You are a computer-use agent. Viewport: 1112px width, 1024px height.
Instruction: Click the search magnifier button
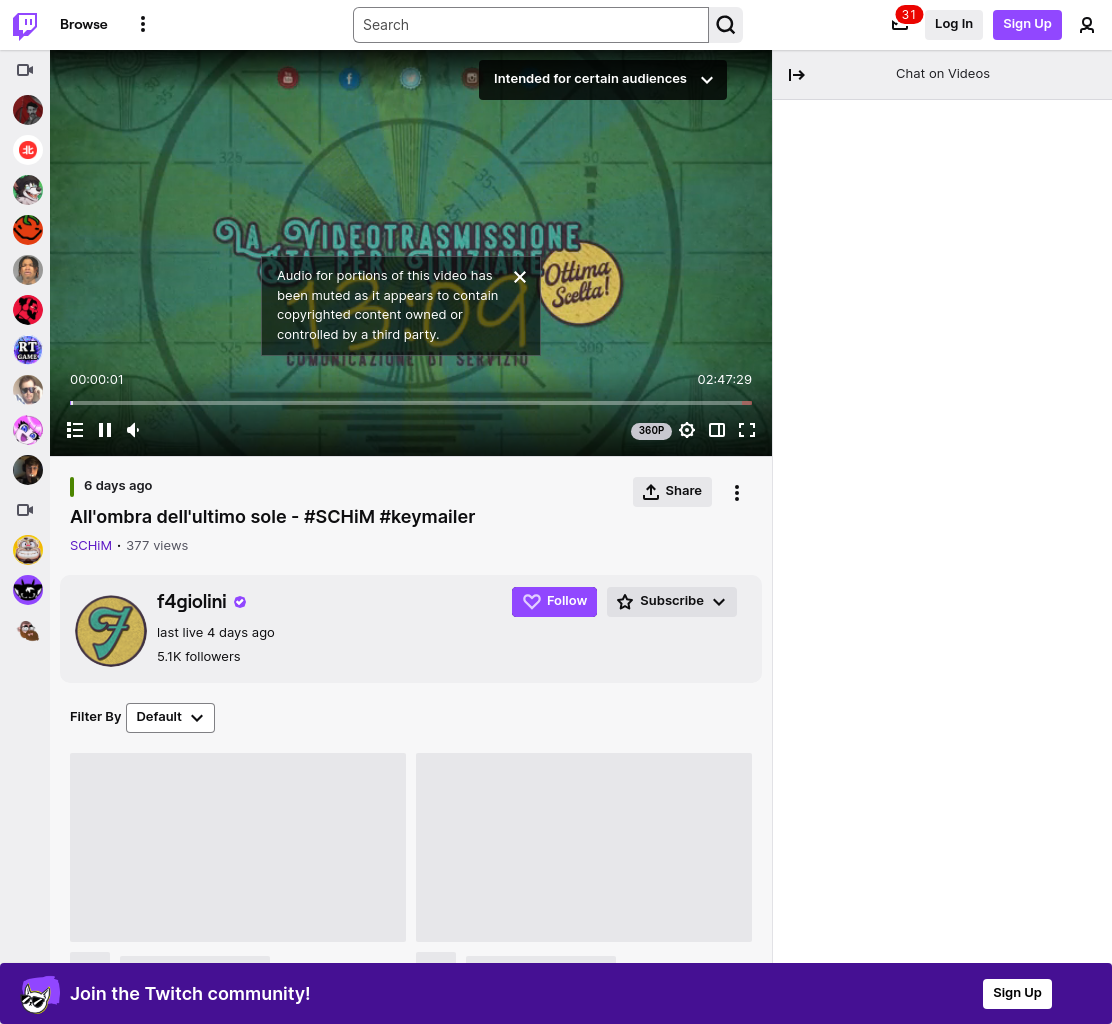(x=725, y=25)
